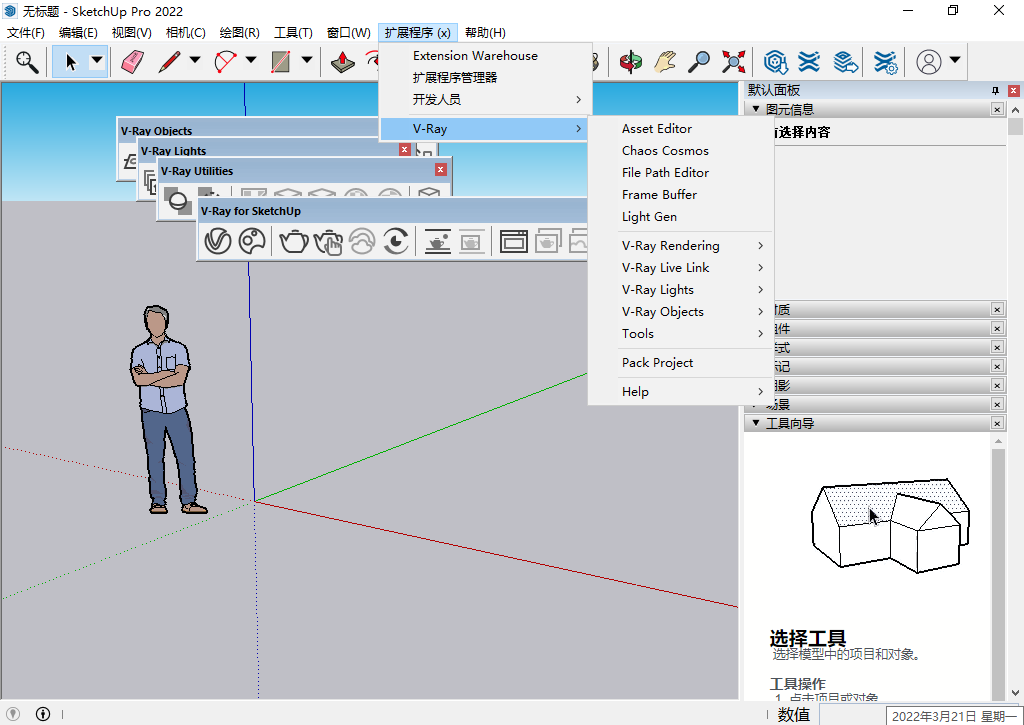Open the account dropdown arrow
Image resolution: width=1024 pixels, height=725 pixels.
point(955,60)
